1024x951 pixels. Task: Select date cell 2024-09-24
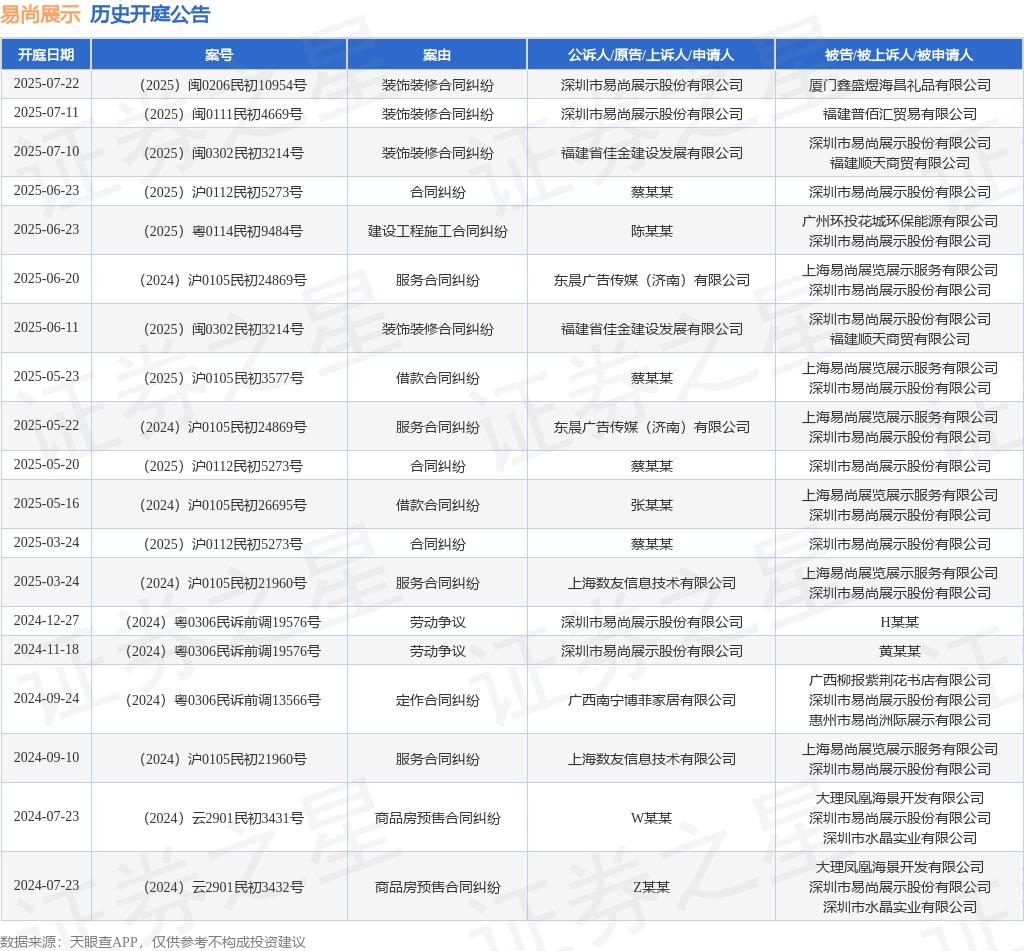pyautogui.click(x=46, y=698)
